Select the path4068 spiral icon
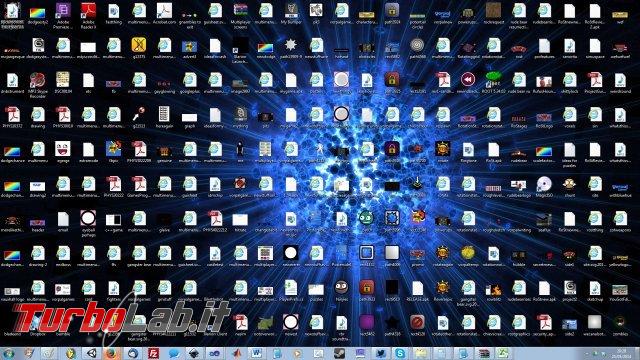Image resolution: width=640 pixels, height=360 pixels. pos(417,45)
